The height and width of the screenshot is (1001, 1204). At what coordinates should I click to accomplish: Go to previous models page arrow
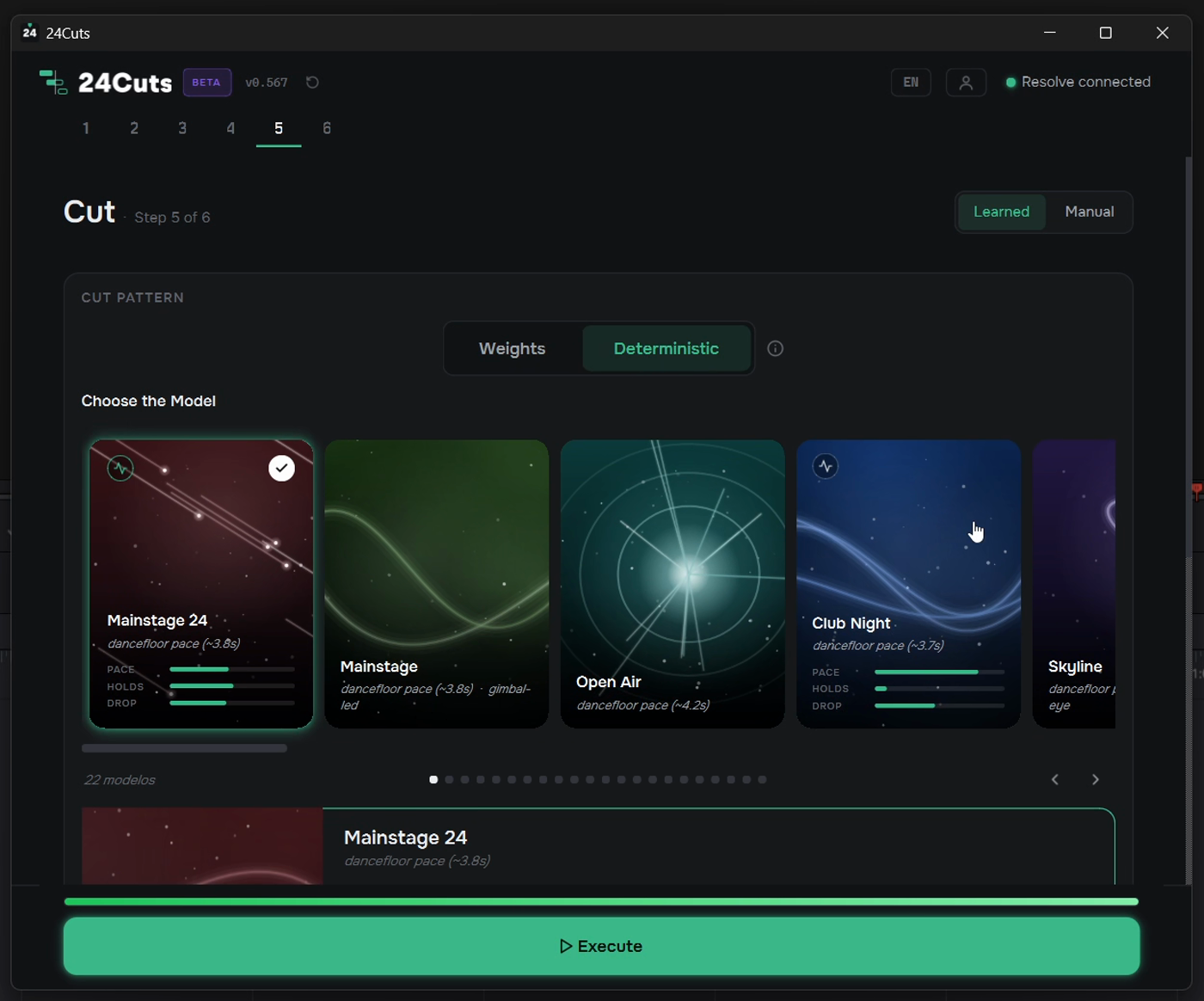(x=1055, y=780)
